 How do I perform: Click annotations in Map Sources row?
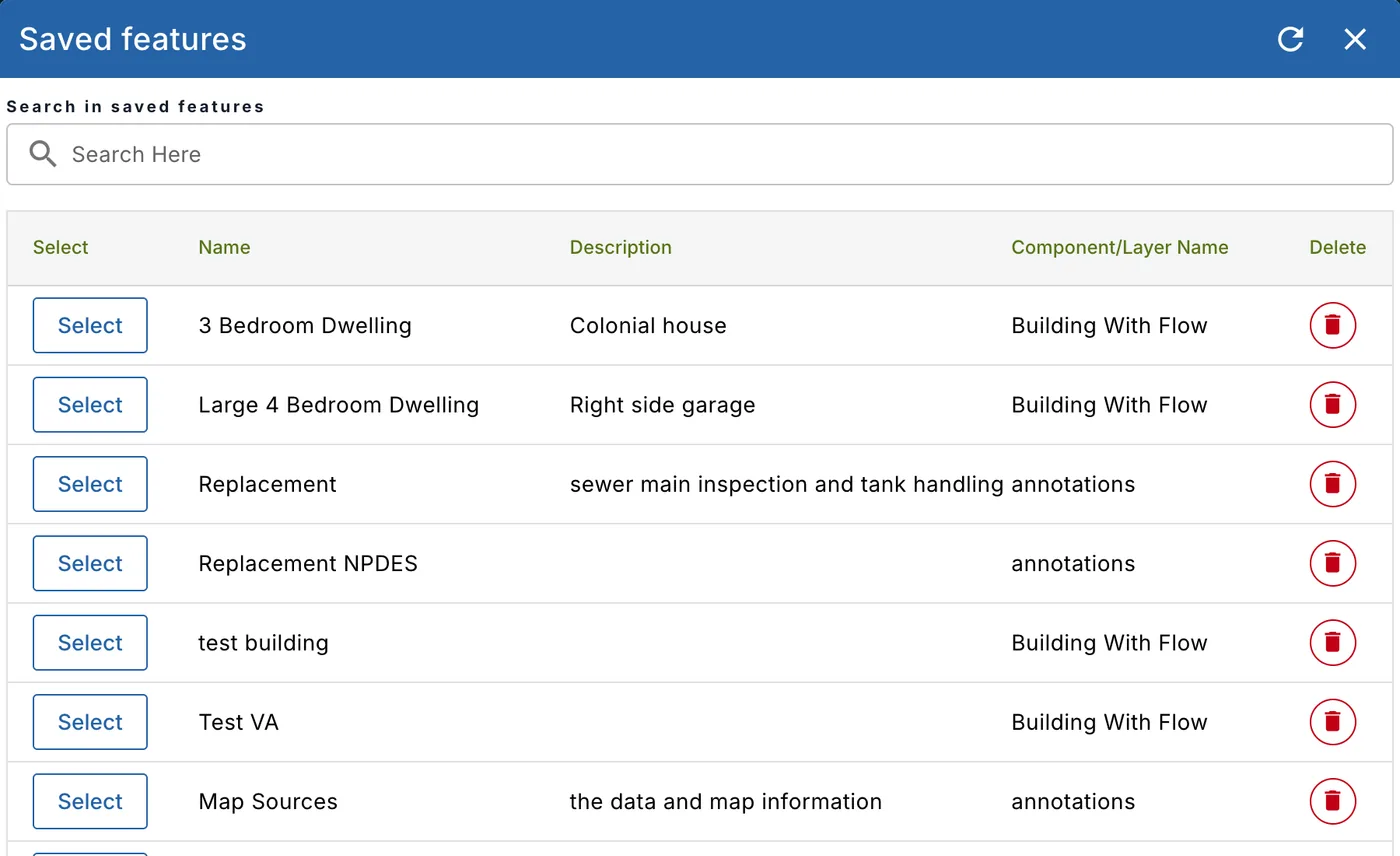[x=1073, y=801]
